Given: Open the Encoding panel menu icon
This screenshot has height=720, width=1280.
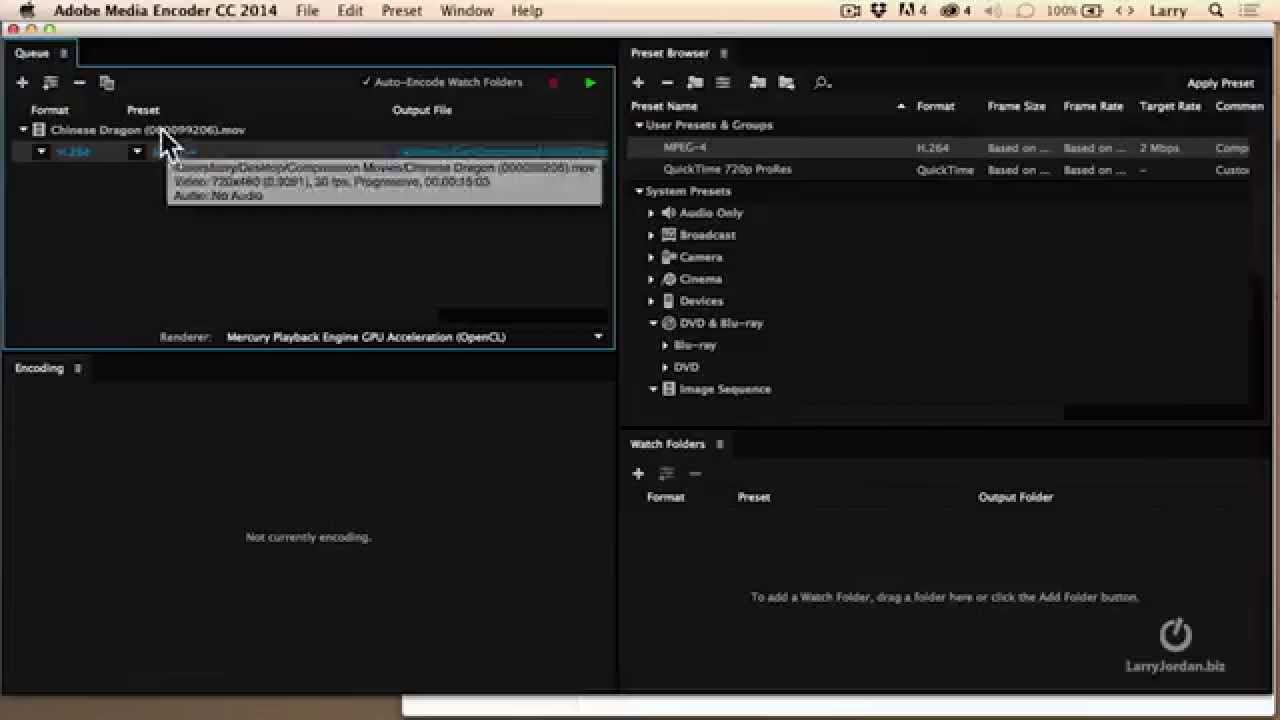Looking at the screenshot, I should [x=78, y=368].
